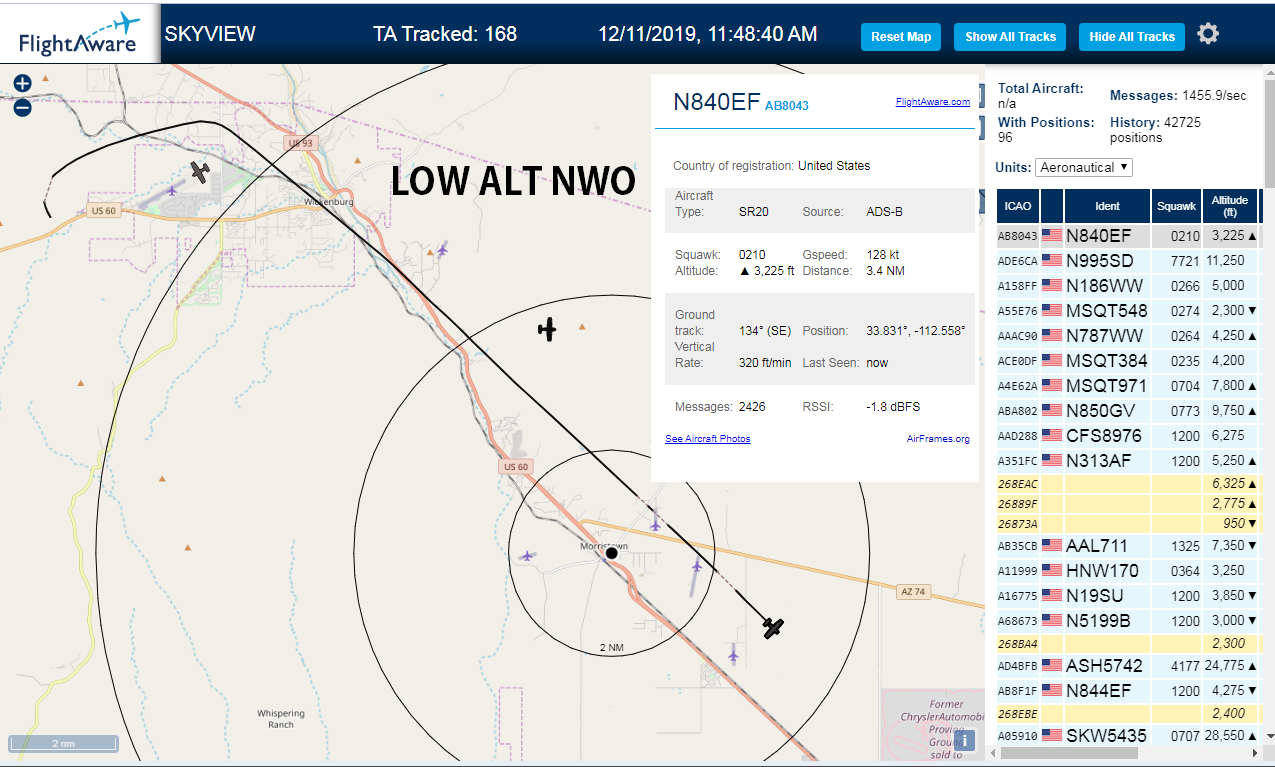Select the N844EF aircraft row
This screenshot has width=1275, height=767.
(1128, 690)
